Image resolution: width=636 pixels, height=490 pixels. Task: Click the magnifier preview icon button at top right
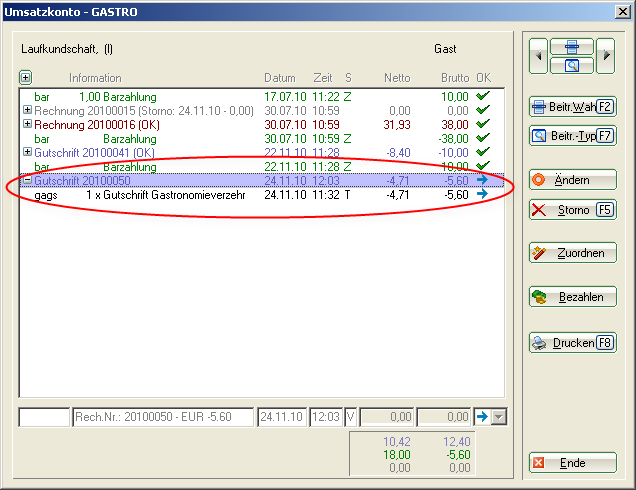[x=572, y=65]
